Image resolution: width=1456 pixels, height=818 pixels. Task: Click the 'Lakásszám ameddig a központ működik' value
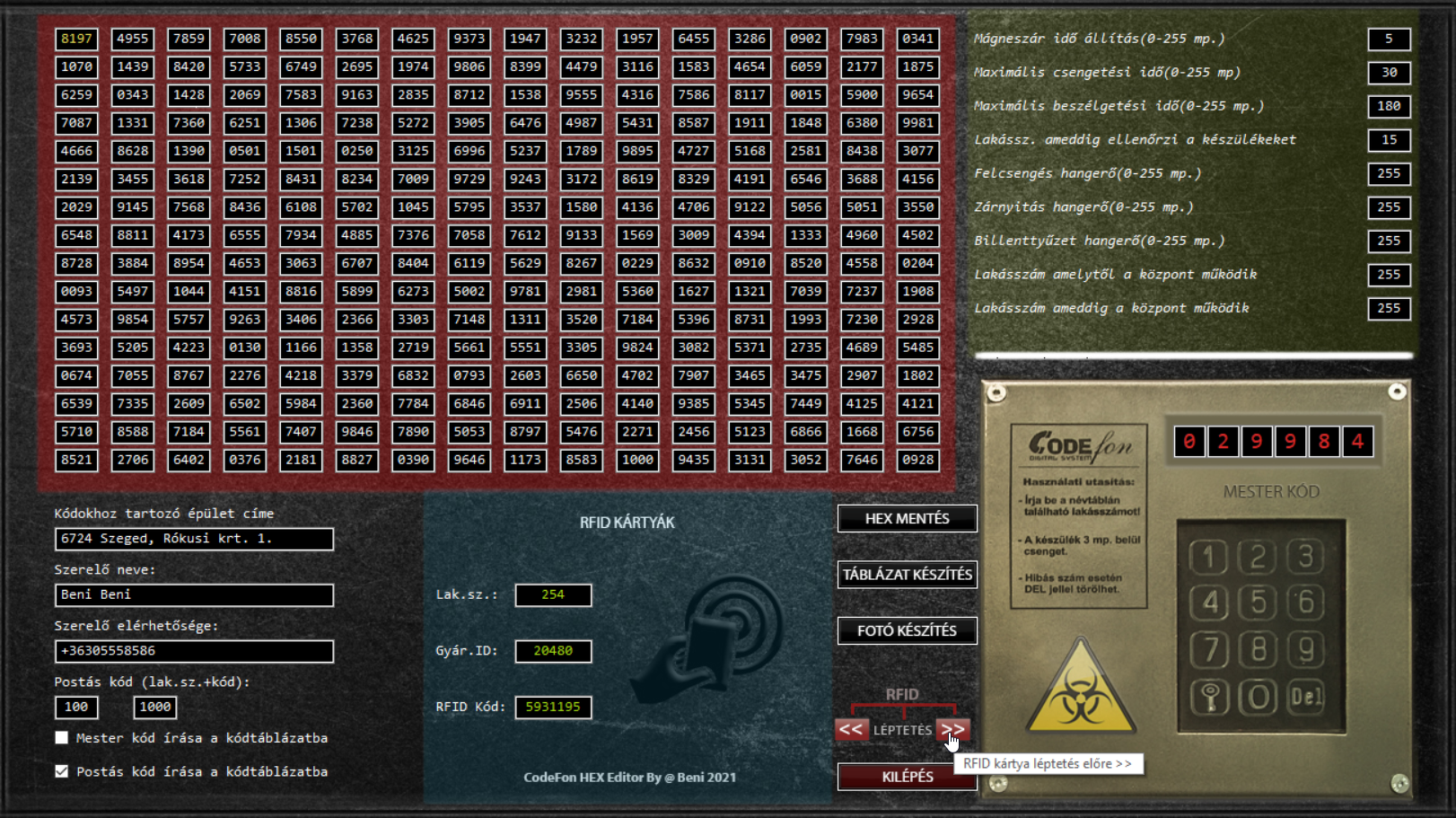[x=1389, y=308]
